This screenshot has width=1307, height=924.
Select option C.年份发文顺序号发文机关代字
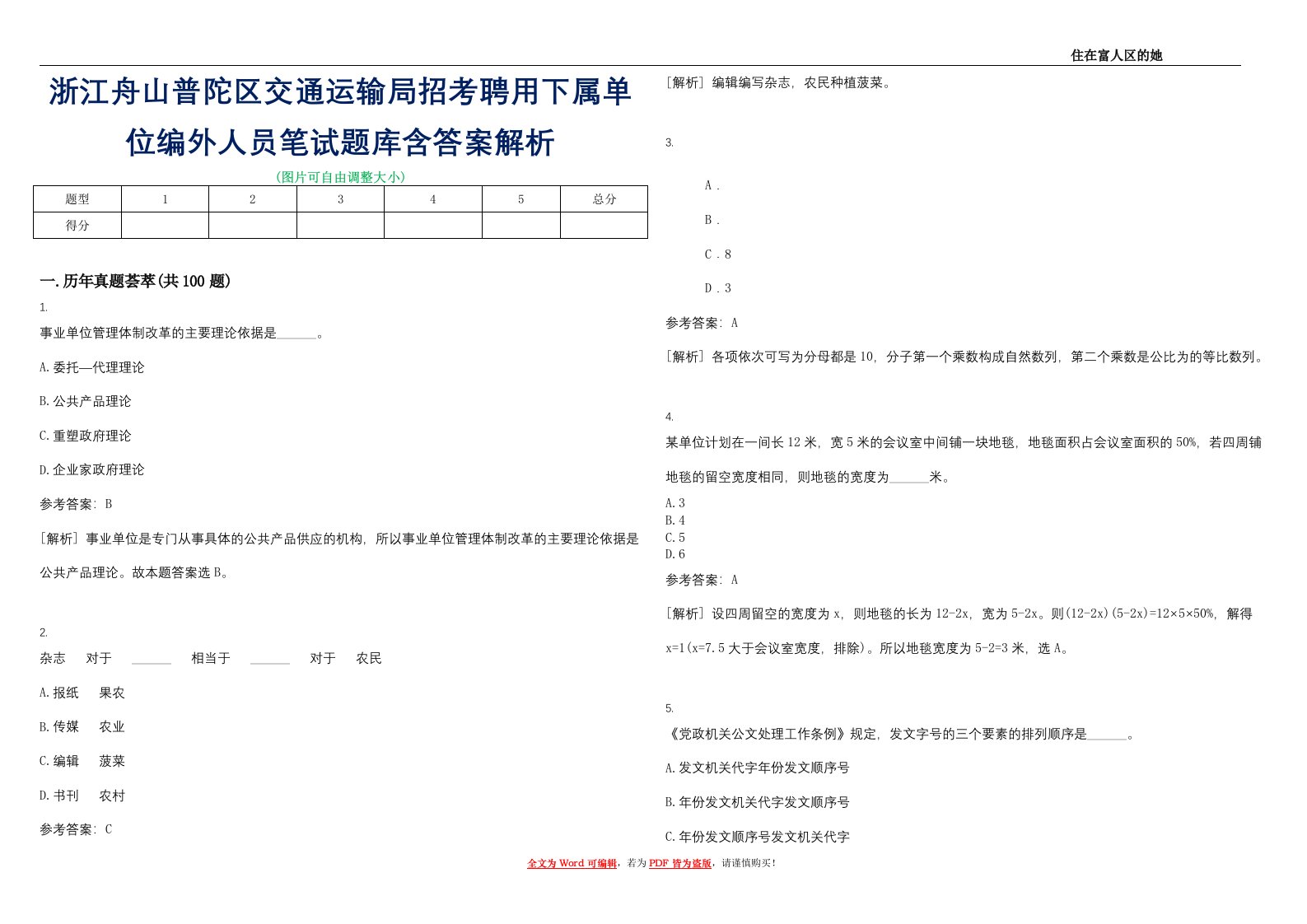coord(757,837)
